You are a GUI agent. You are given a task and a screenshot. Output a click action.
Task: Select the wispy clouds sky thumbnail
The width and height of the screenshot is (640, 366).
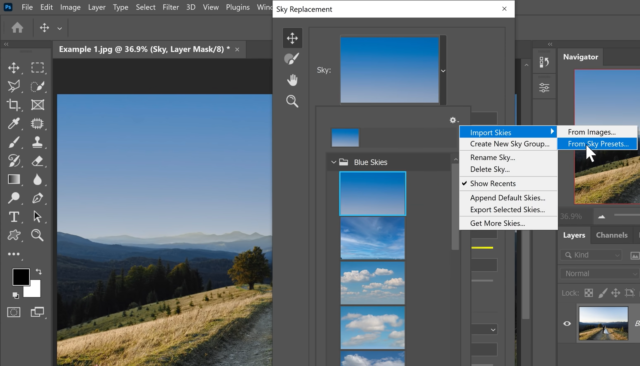(373, 238)
